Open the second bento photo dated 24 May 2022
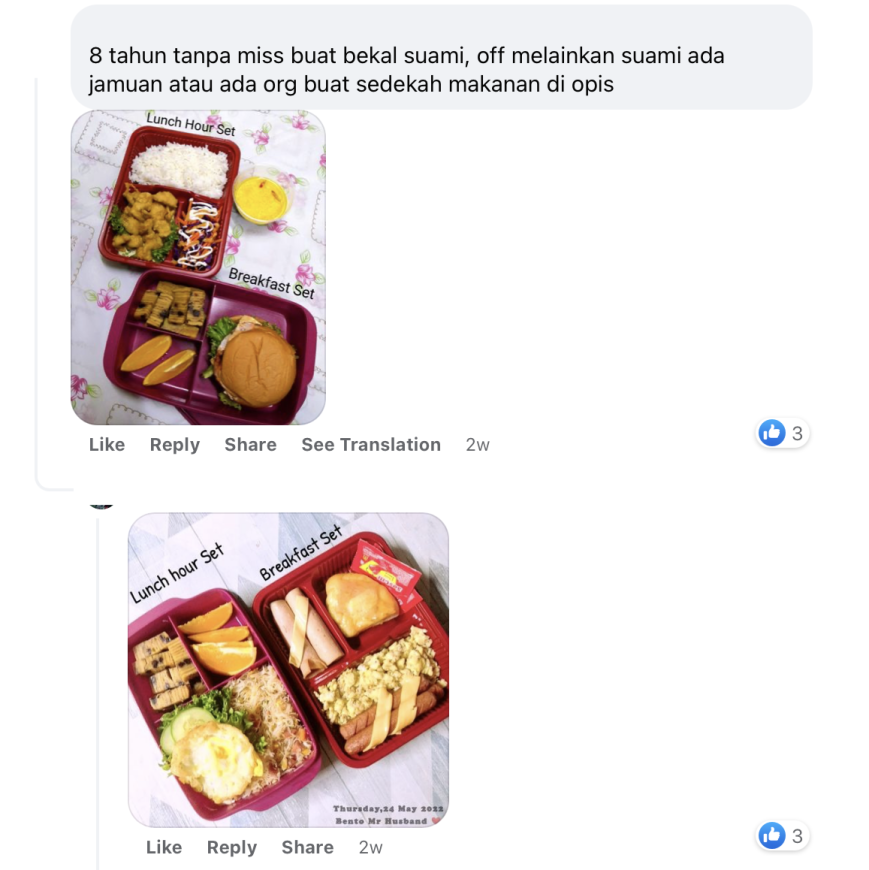The height and width of the screenshot is (870, 869). (x=289, y=670)
